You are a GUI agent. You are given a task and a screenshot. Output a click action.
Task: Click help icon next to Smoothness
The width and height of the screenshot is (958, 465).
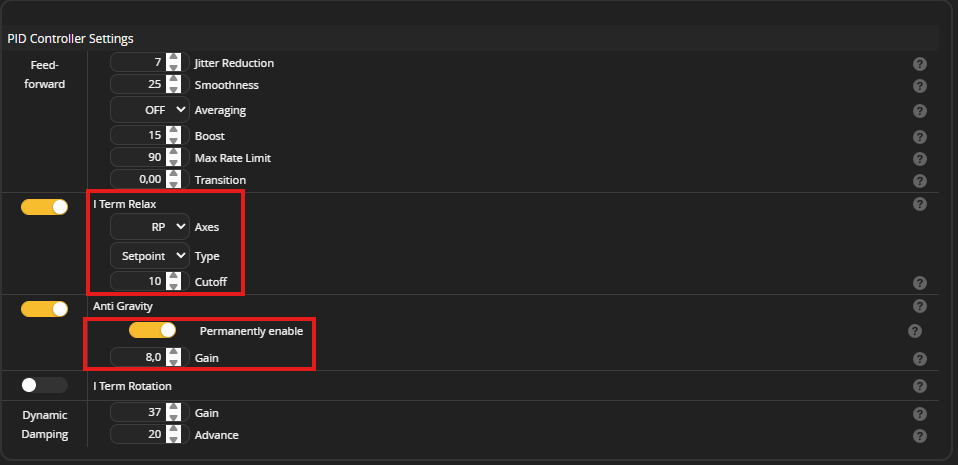[920, 86]
